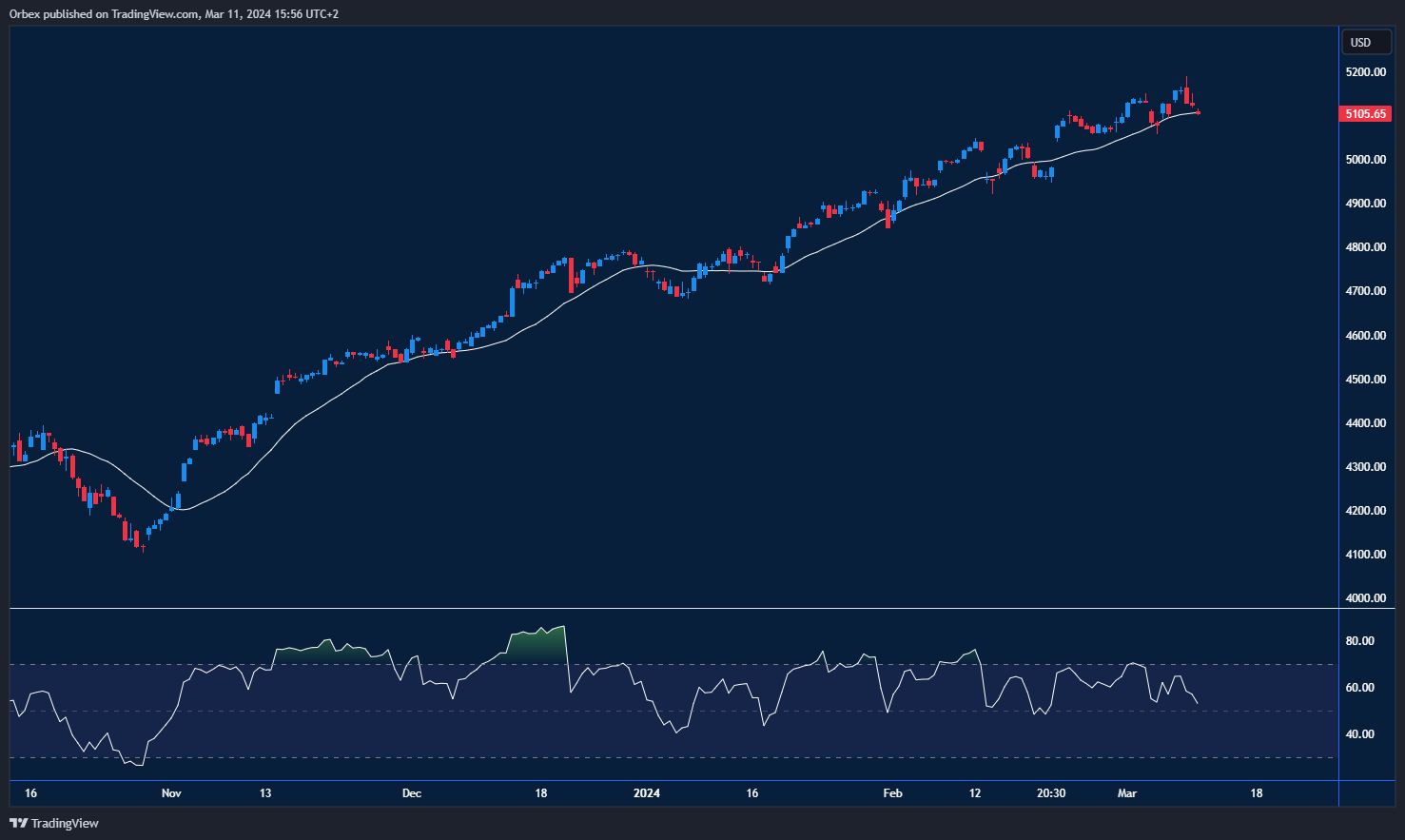Click the 5000.00 price scale label
The image size is (1405, 840).
pos(1365,160)
